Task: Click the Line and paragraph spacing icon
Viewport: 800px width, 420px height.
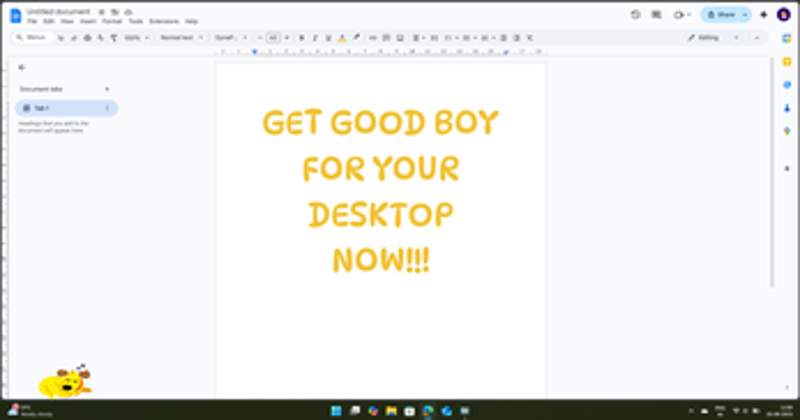Action: click(x=434, y=38)
